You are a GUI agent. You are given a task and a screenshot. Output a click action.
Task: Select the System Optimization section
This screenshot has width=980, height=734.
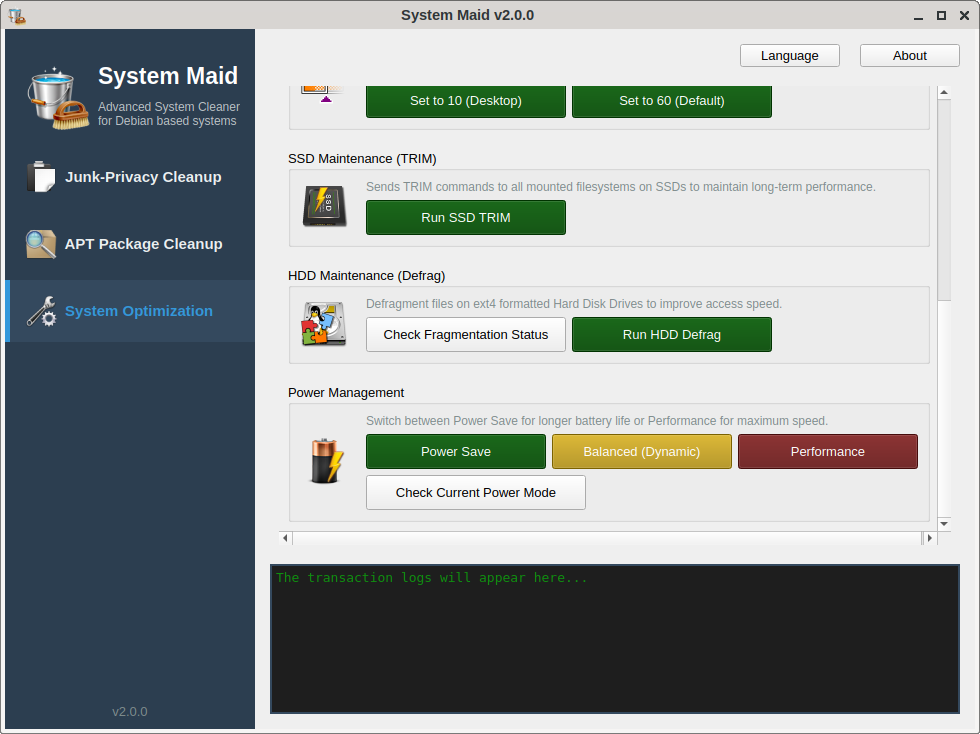click(x=138, y=311)
